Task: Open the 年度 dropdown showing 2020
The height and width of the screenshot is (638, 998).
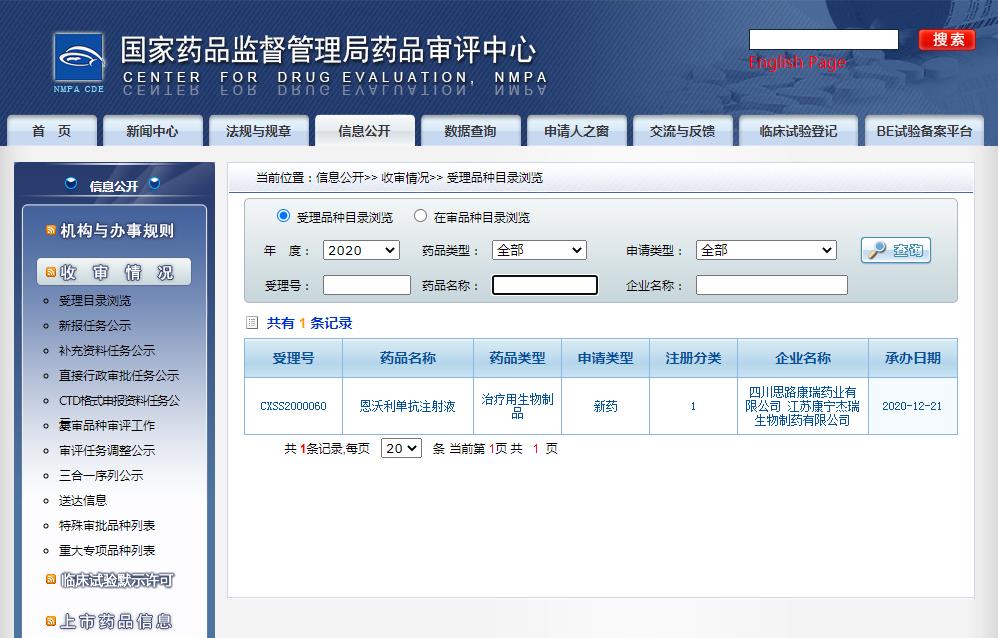Action: click(x=361, y=250)
